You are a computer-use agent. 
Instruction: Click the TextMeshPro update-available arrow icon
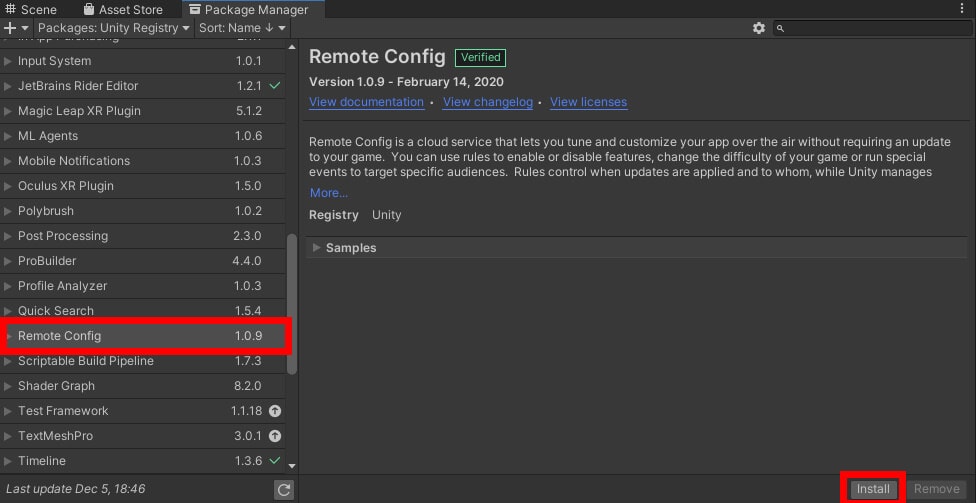click(275, 436)
